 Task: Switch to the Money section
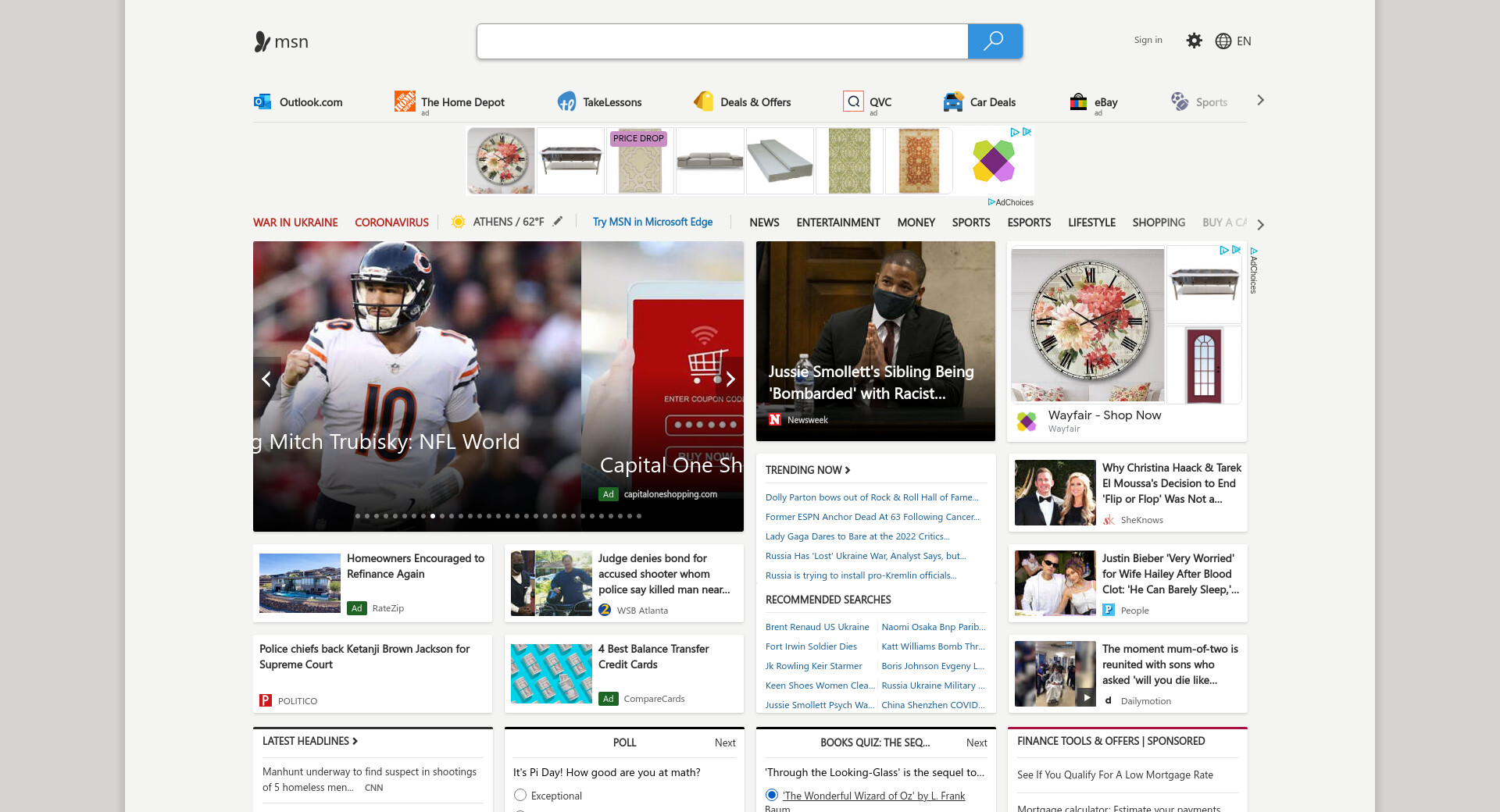[x=916, y=223]
